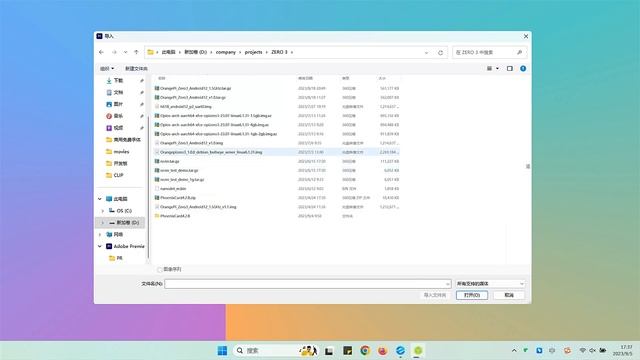Collapse the Adobe Premiere tree node

[x=100, y=246]
